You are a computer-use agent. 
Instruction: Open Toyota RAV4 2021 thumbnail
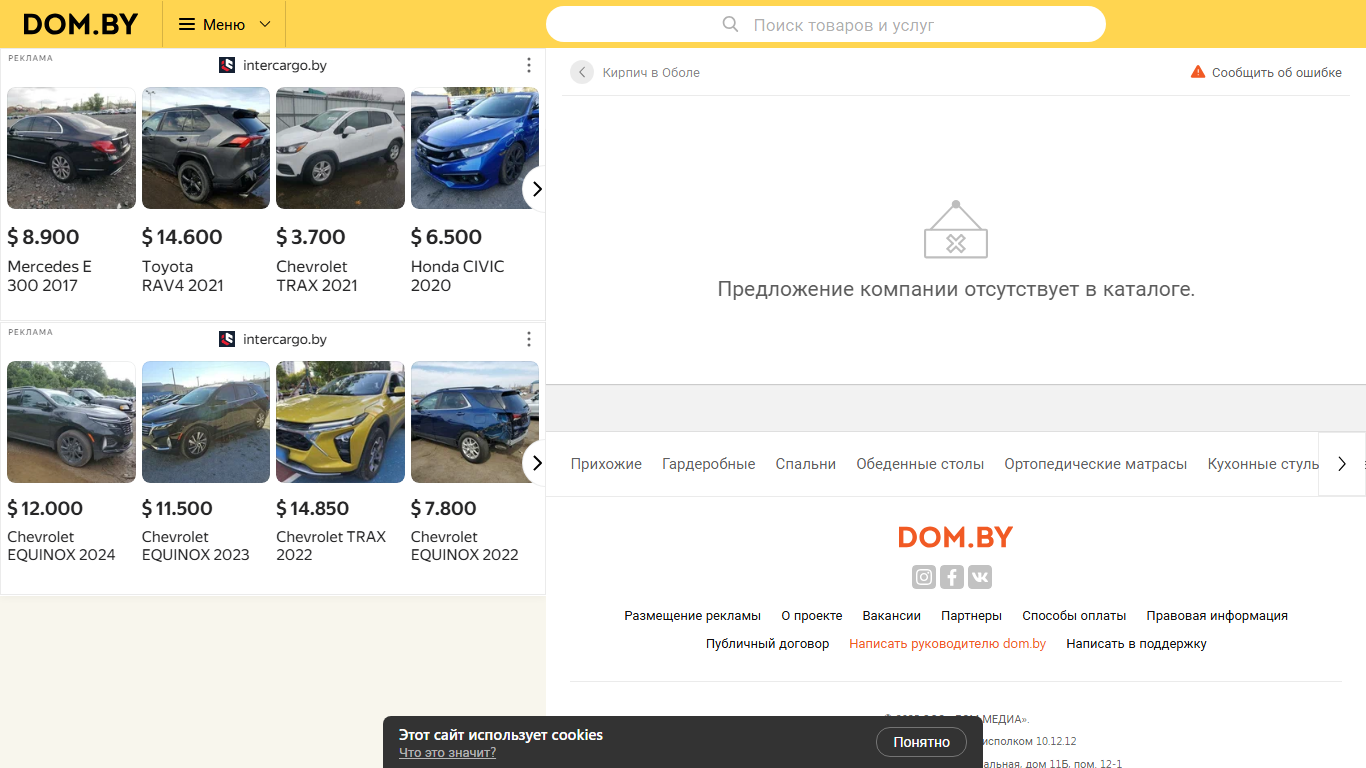point(206,148)
